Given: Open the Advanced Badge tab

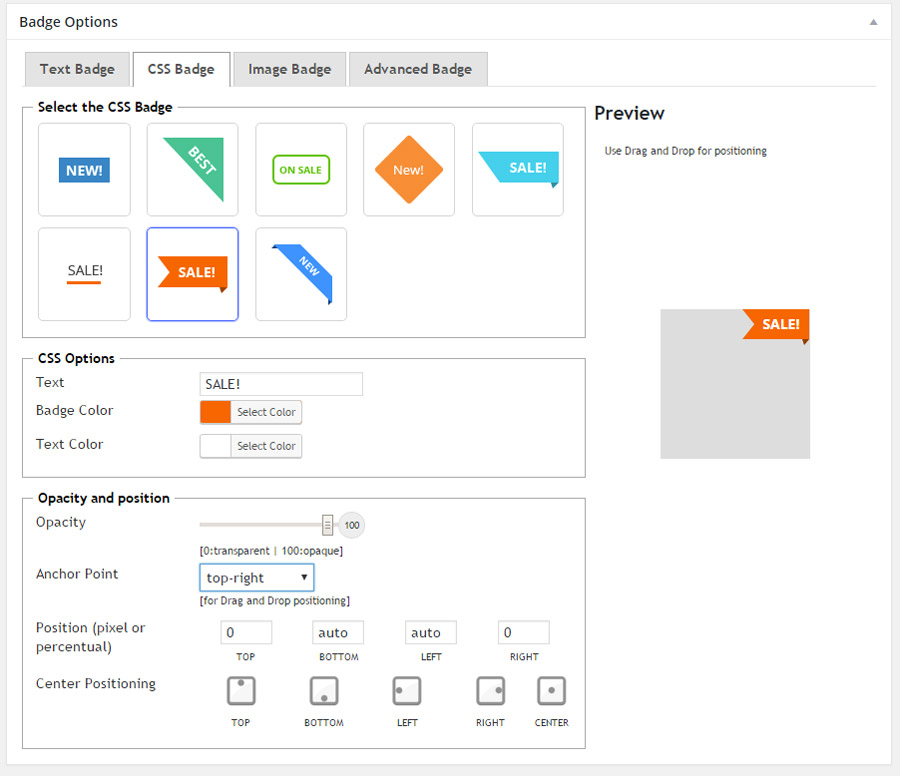Looking at the screenshot, I should [x=418, y=69].
